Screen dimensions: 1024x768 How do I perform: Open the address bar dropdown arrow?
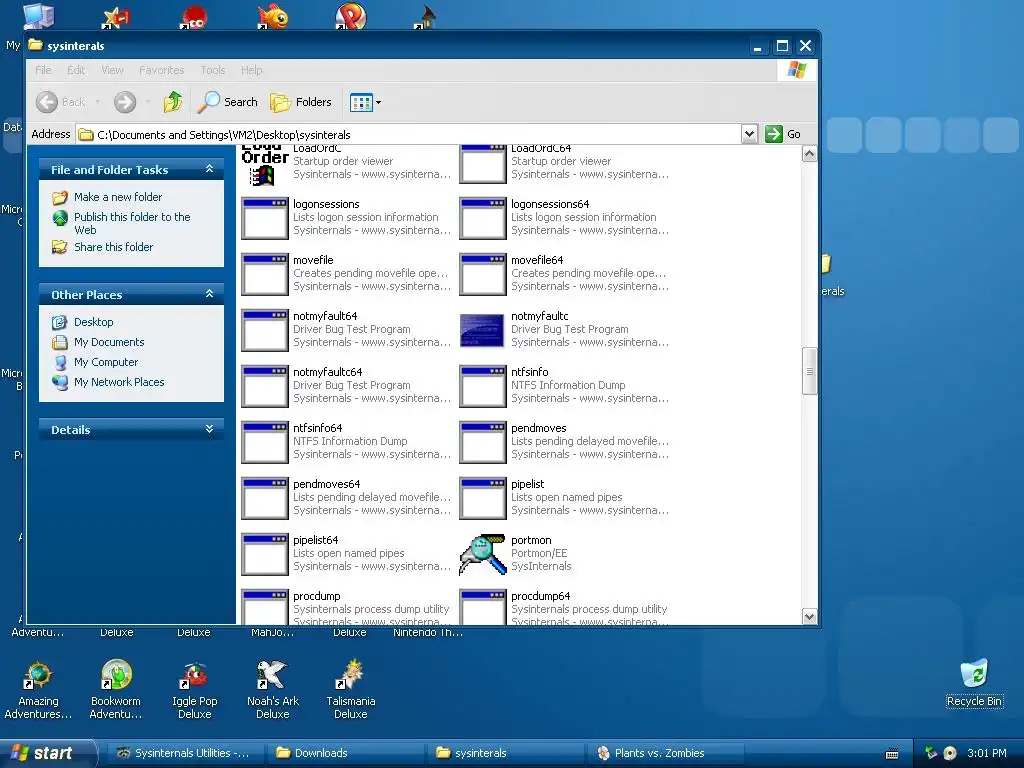(750, 134)
